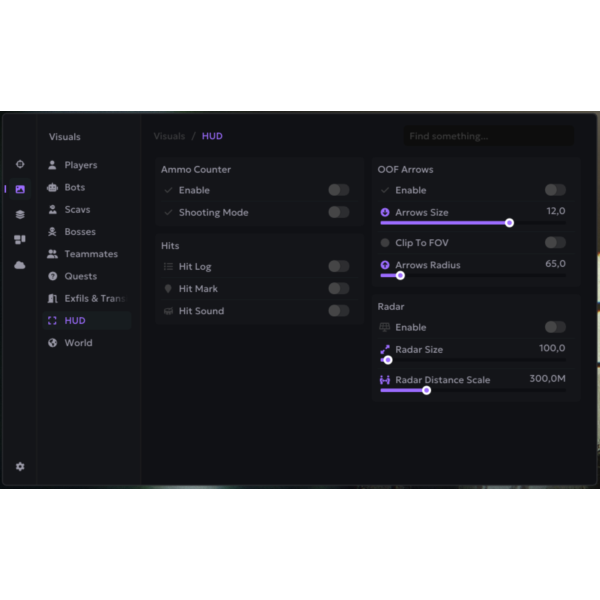This screenshot has width=600, height=600.
Task: Select the image Visuals icon in left rail
Action: coord(20,189)
